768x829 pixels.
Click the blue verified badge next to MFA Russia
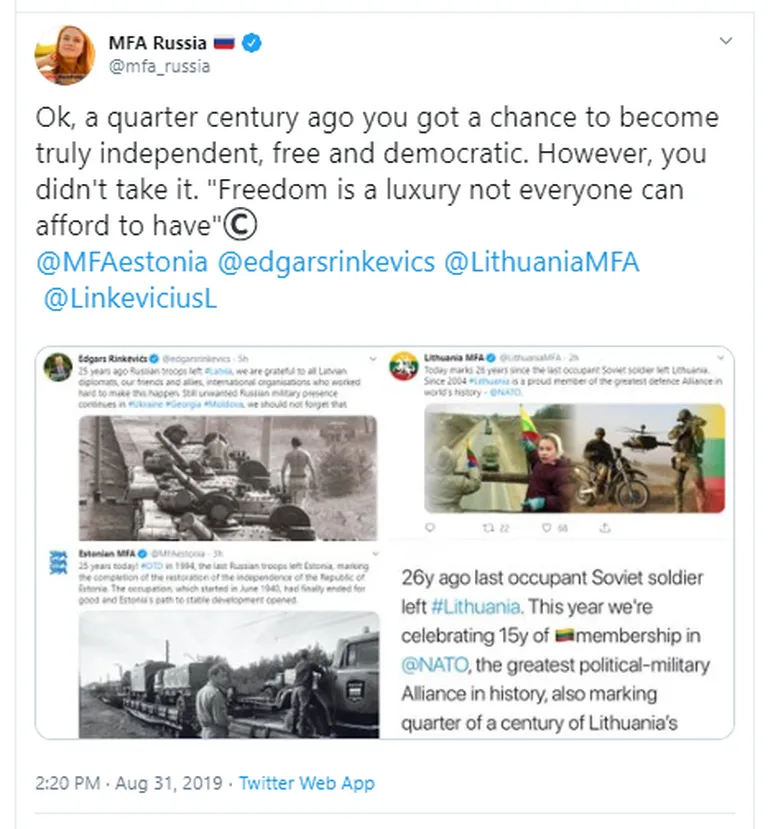coord(251,43)
